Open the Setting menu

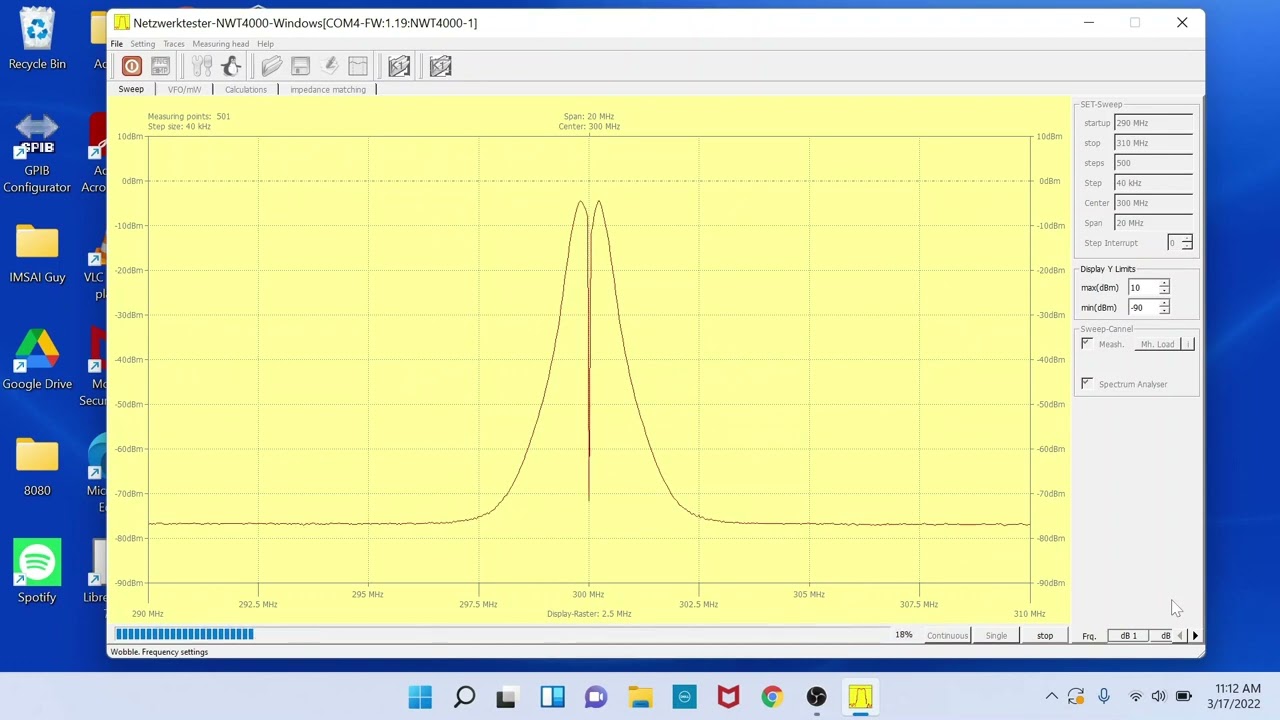pyautogui.click(x=142, y=44)
